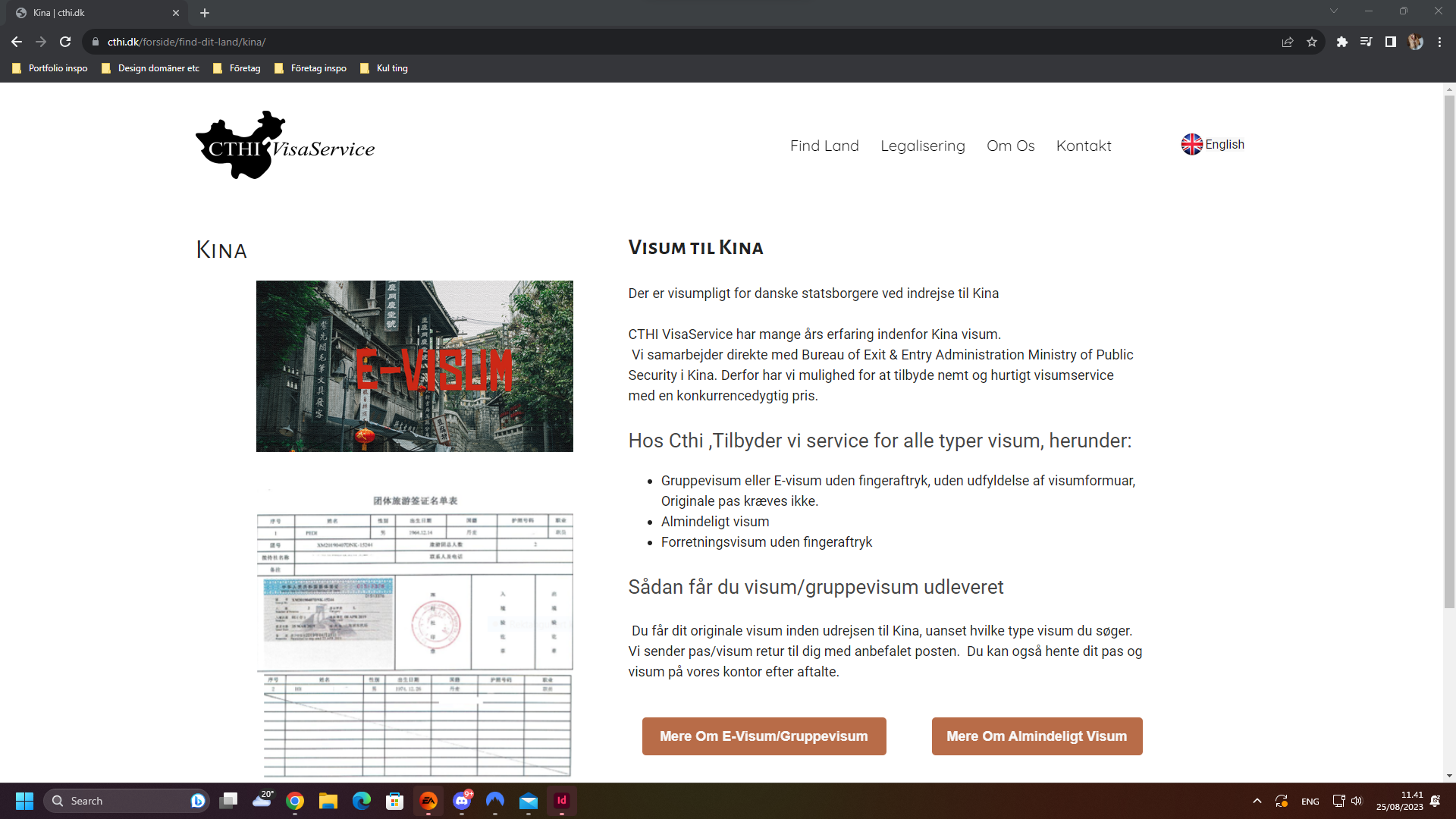Screen dimensions: 1456x819
Task: Open the Chrome extensions puzzle icon
Action: (1342, 42)
